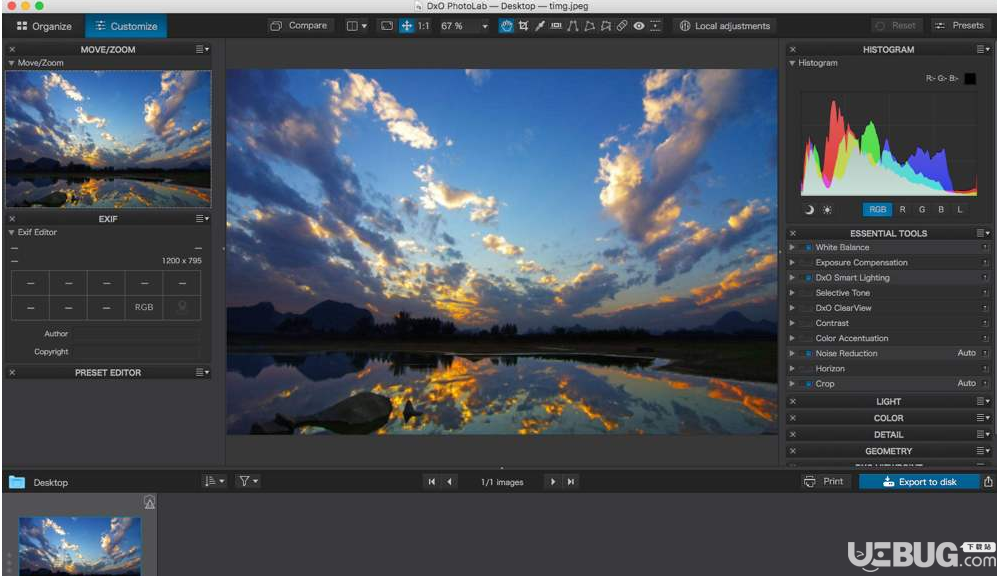
Task: Click the Author input field
Action: (x=136, y=334)
